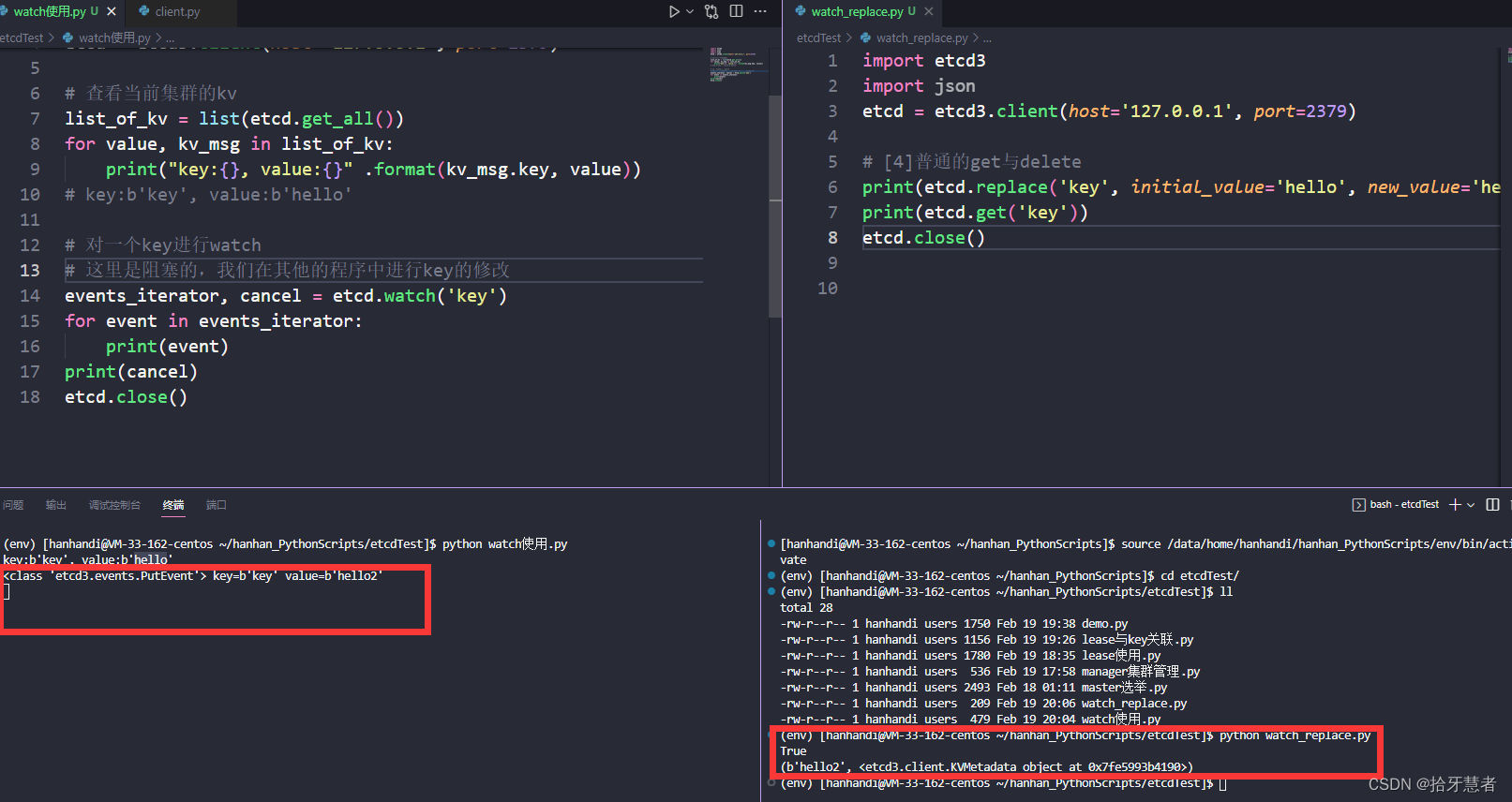Image resolution: width=1512 pixels, height=802 pixels.
Task: Open changes compare icon in editor toolbar
Action: pos(712,11)
